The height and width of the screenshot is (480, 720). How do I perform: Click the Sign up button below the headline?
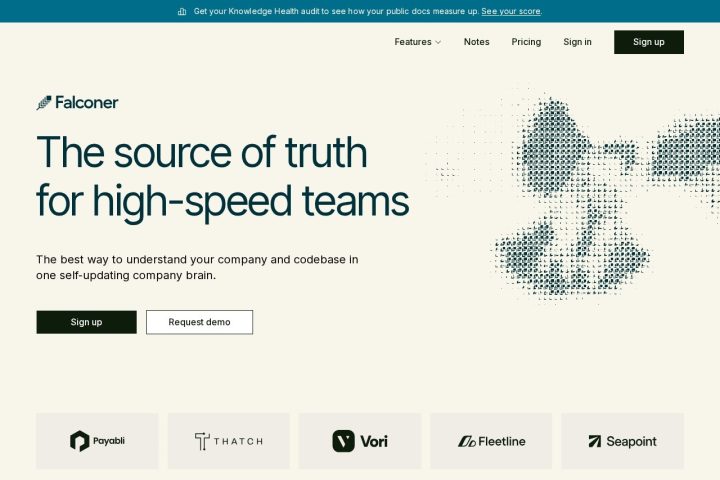(86, 322)
